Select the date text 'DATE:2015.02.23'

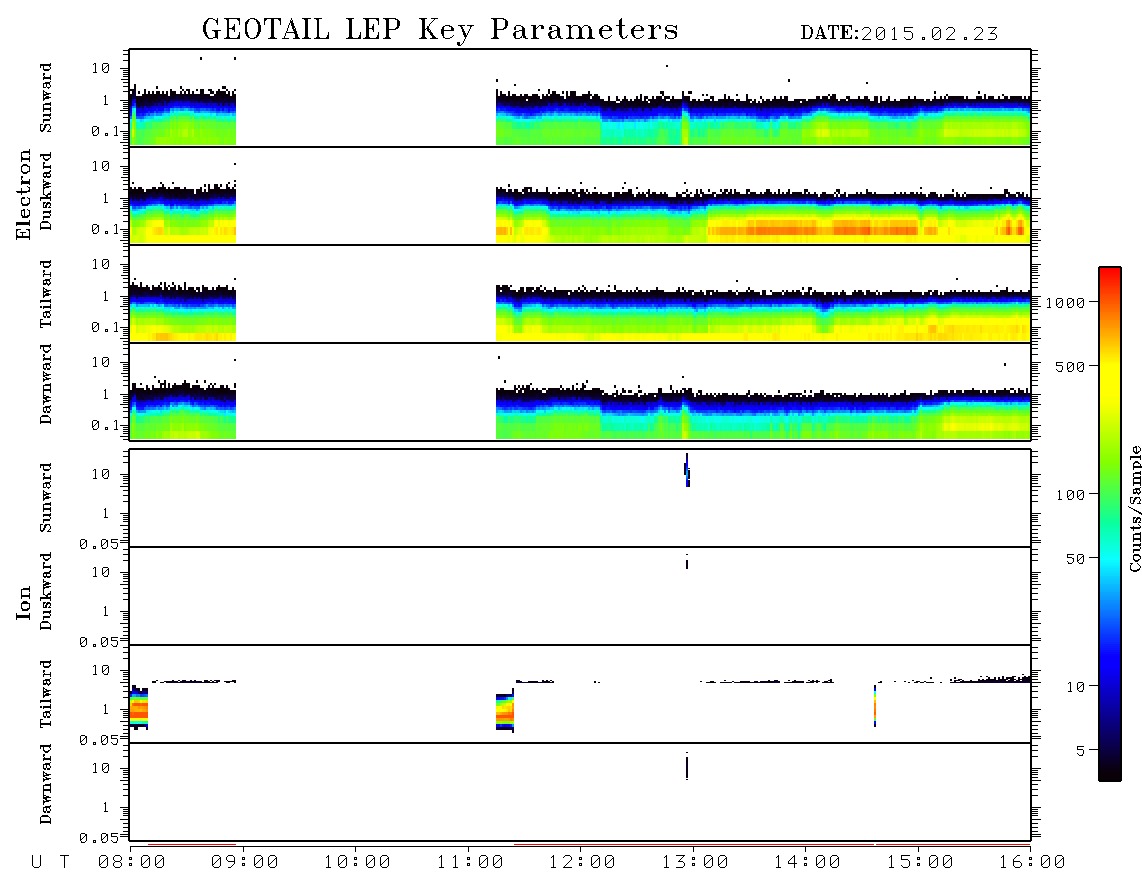[x=899, y=34]
